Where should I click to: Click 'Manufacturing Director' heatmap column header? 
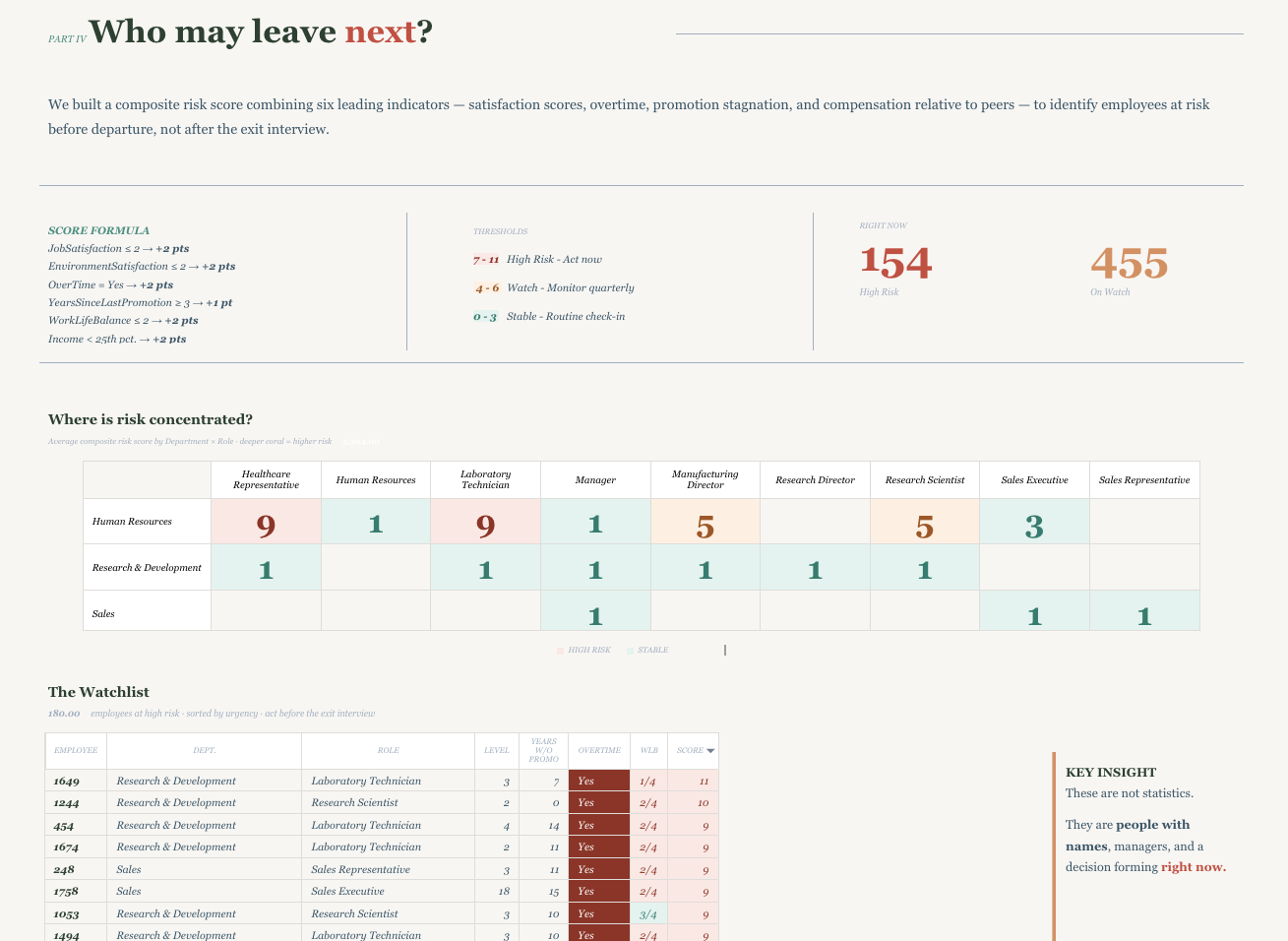click(x=705, y=480)
